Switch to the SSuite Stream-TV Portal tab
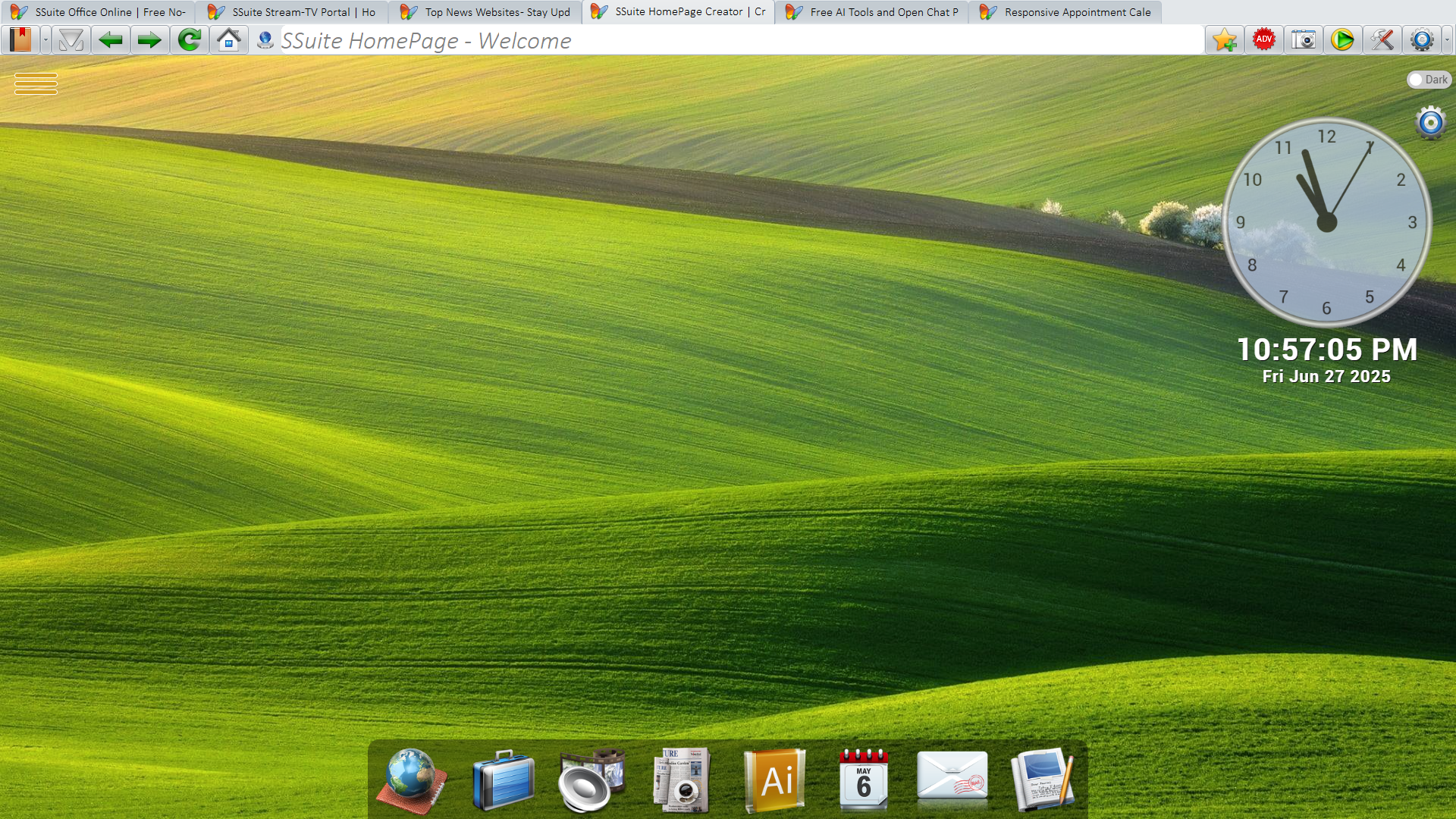This screenshot has width=1456, height=819. [292, 12]
